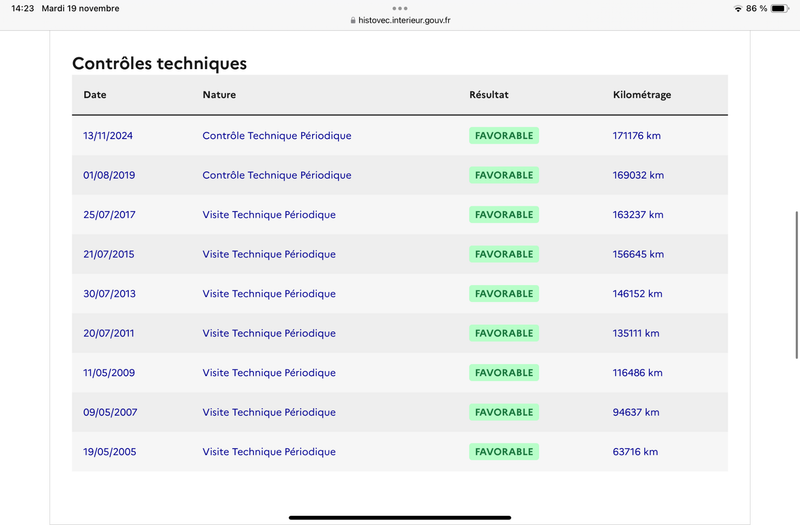
Task: Tap the Wi-Fi status icon
Action: point(738,9)
